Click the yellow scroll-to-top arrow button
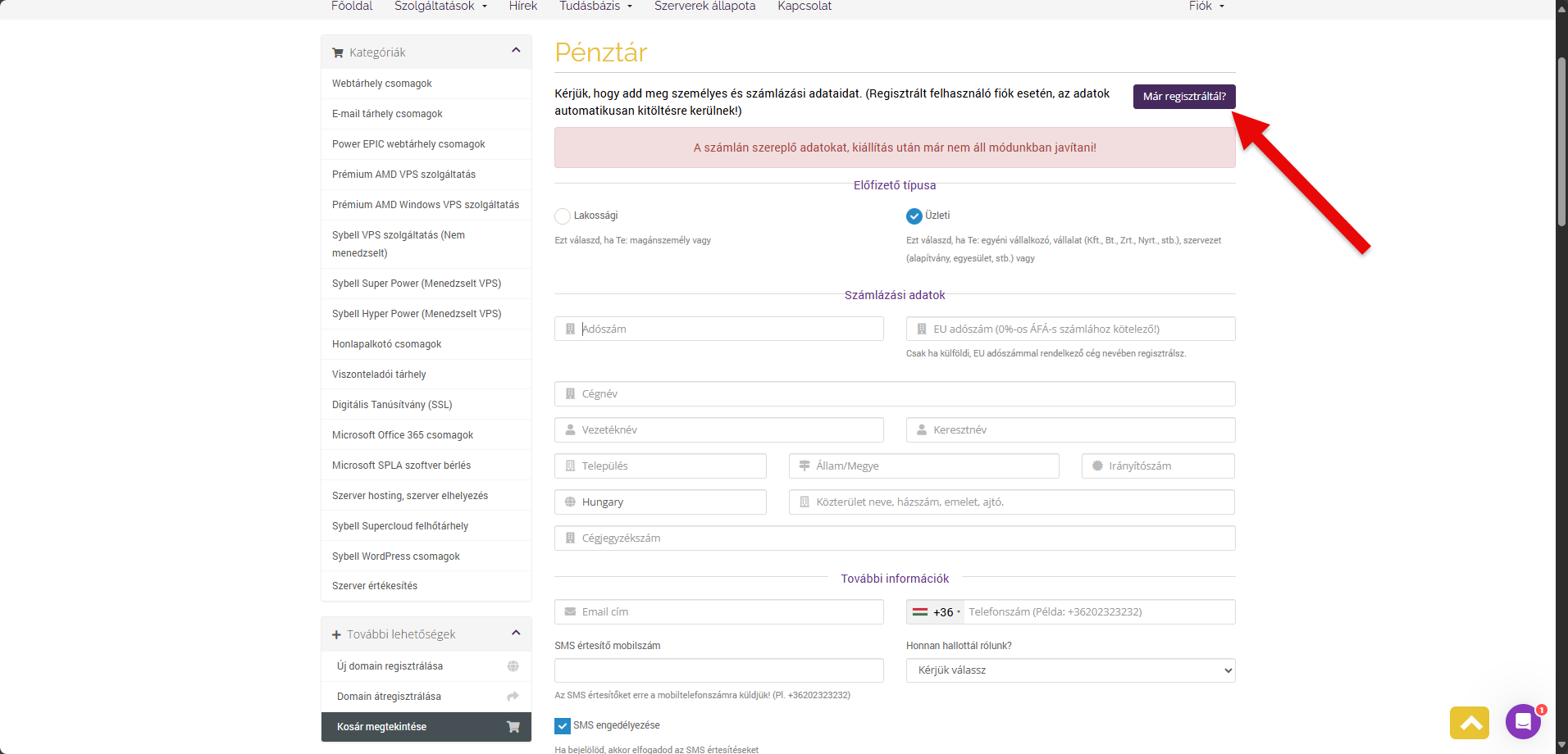Image resolution: width=1568 pixels, height=754 pixels. click(1469, 723)
